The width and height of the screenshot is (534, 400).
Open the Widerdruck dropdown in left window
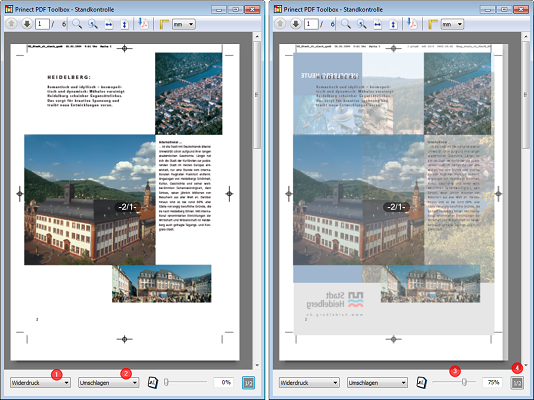[40, 383]
